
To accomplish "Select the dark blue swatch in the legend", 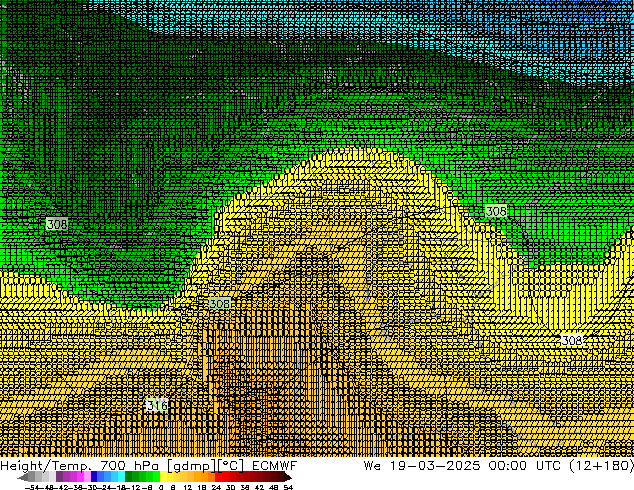I will (94, 476).
